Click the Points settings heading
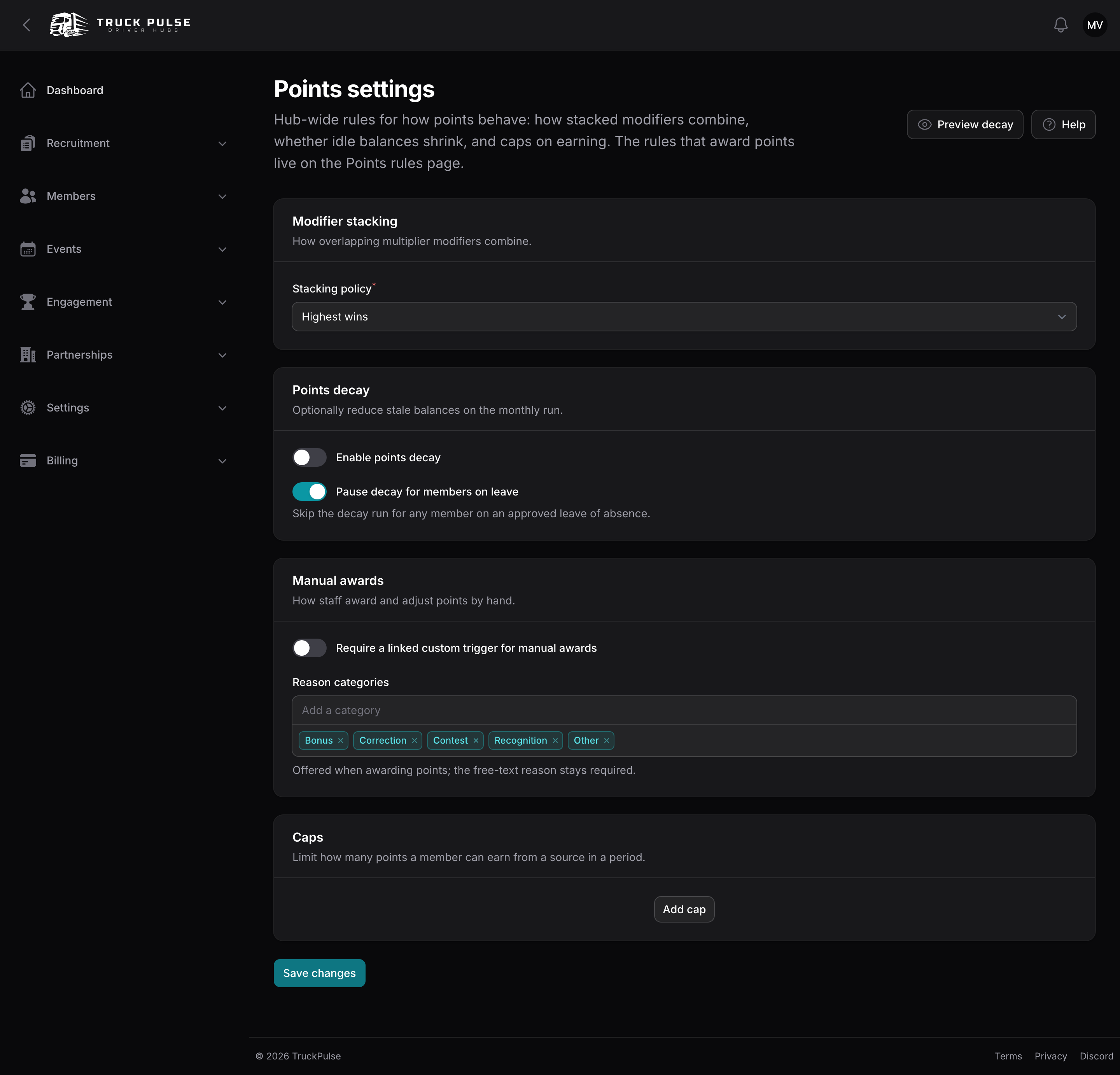The width and height of the screenshot is (1120, 1075). (354, 89)
